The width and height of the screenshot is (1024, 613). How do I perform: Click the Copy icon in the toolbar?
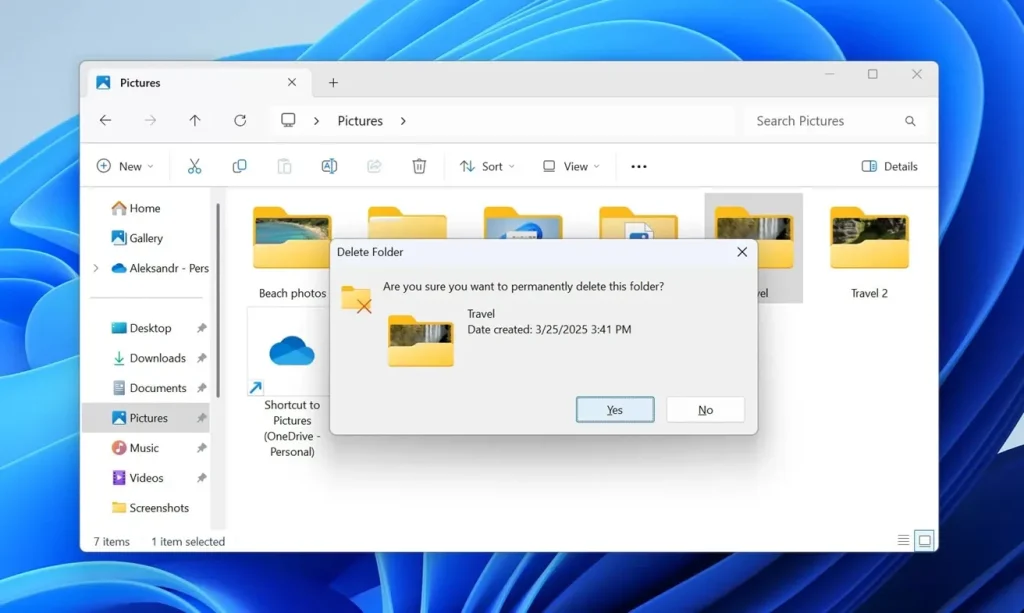[240, 166]
